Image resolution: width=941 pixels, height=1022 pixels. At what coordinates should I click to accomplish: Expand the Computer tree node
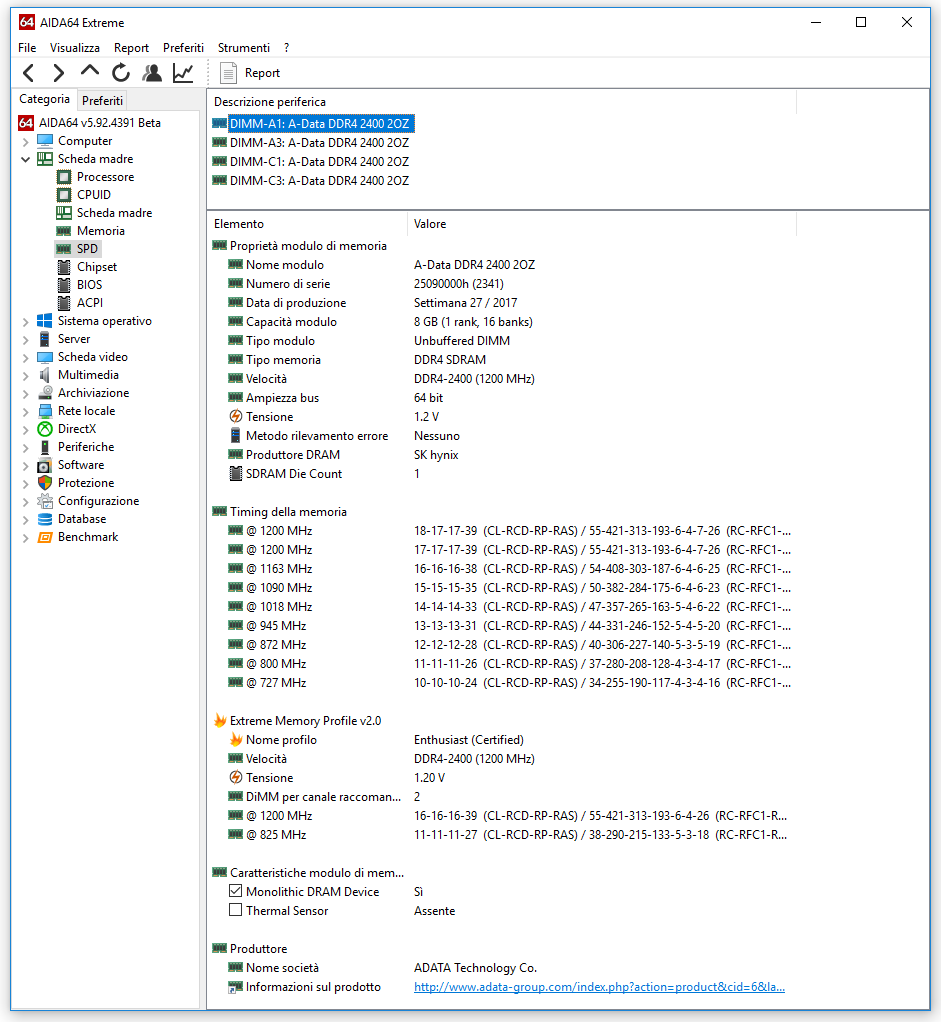[x=25, y=141]
